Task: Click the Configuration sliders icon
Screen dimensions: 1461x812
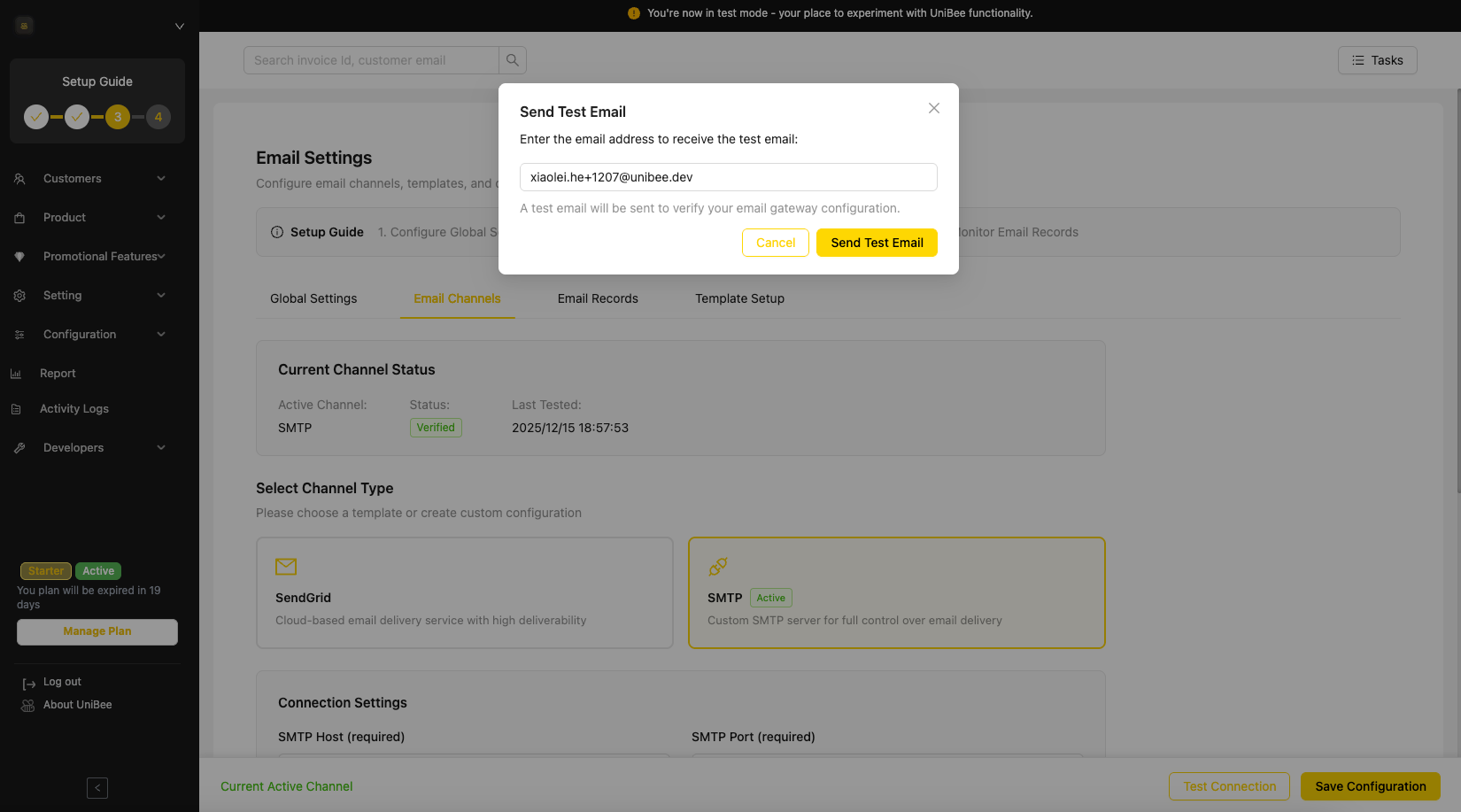Action: (19, 335)
